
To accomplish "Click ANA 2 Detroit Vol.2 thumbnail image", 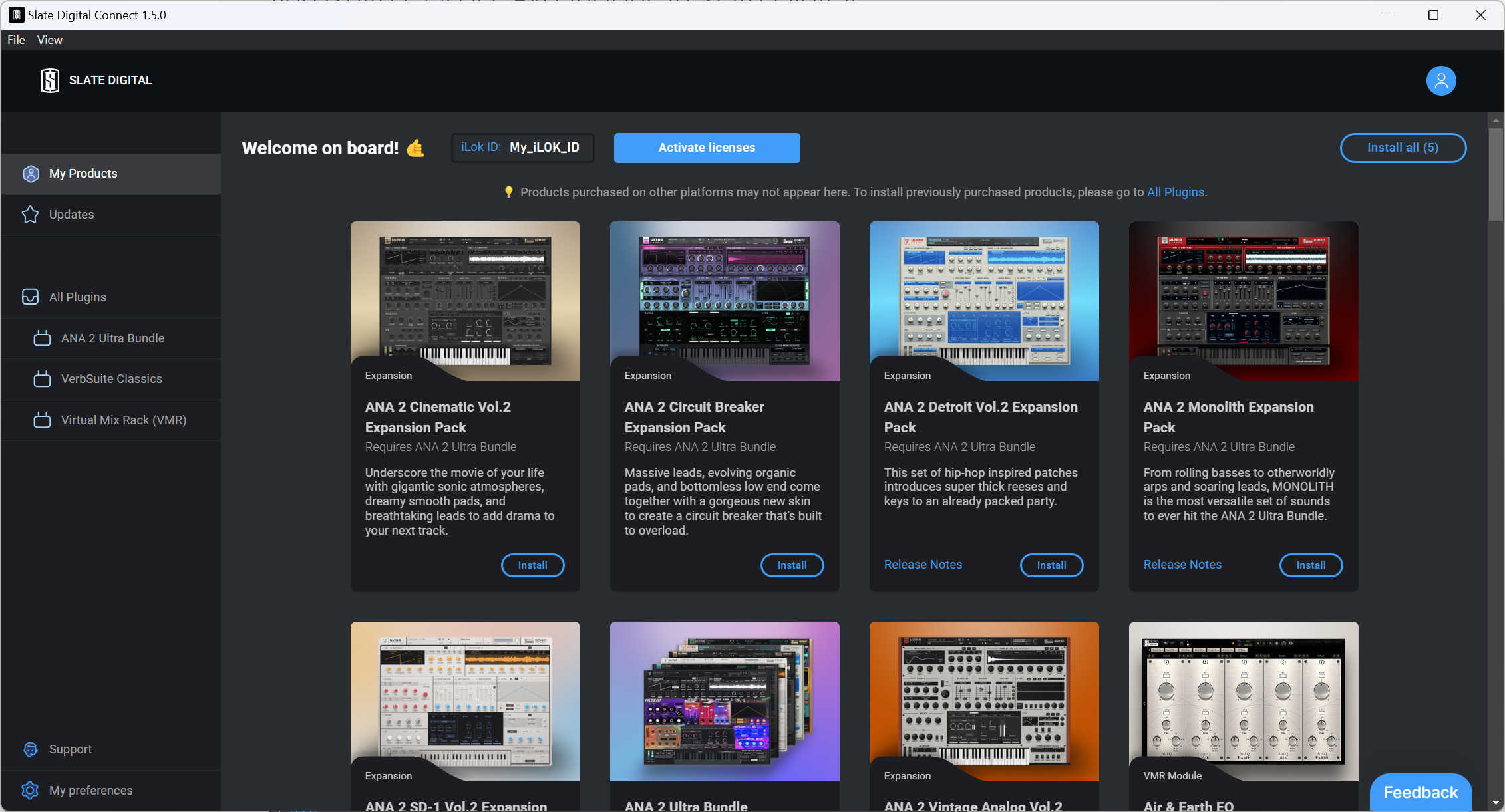I will click(984, 301).
